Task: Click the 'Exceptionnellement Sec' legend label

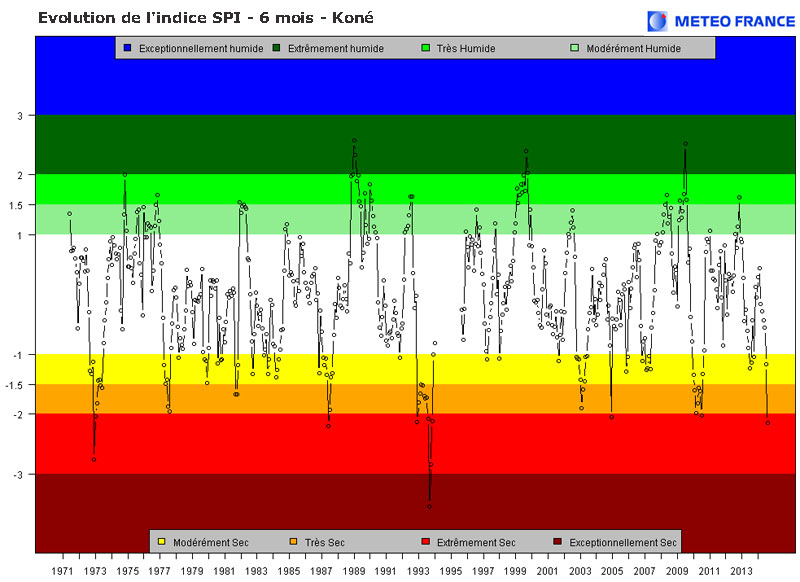Action: (622, 543)
